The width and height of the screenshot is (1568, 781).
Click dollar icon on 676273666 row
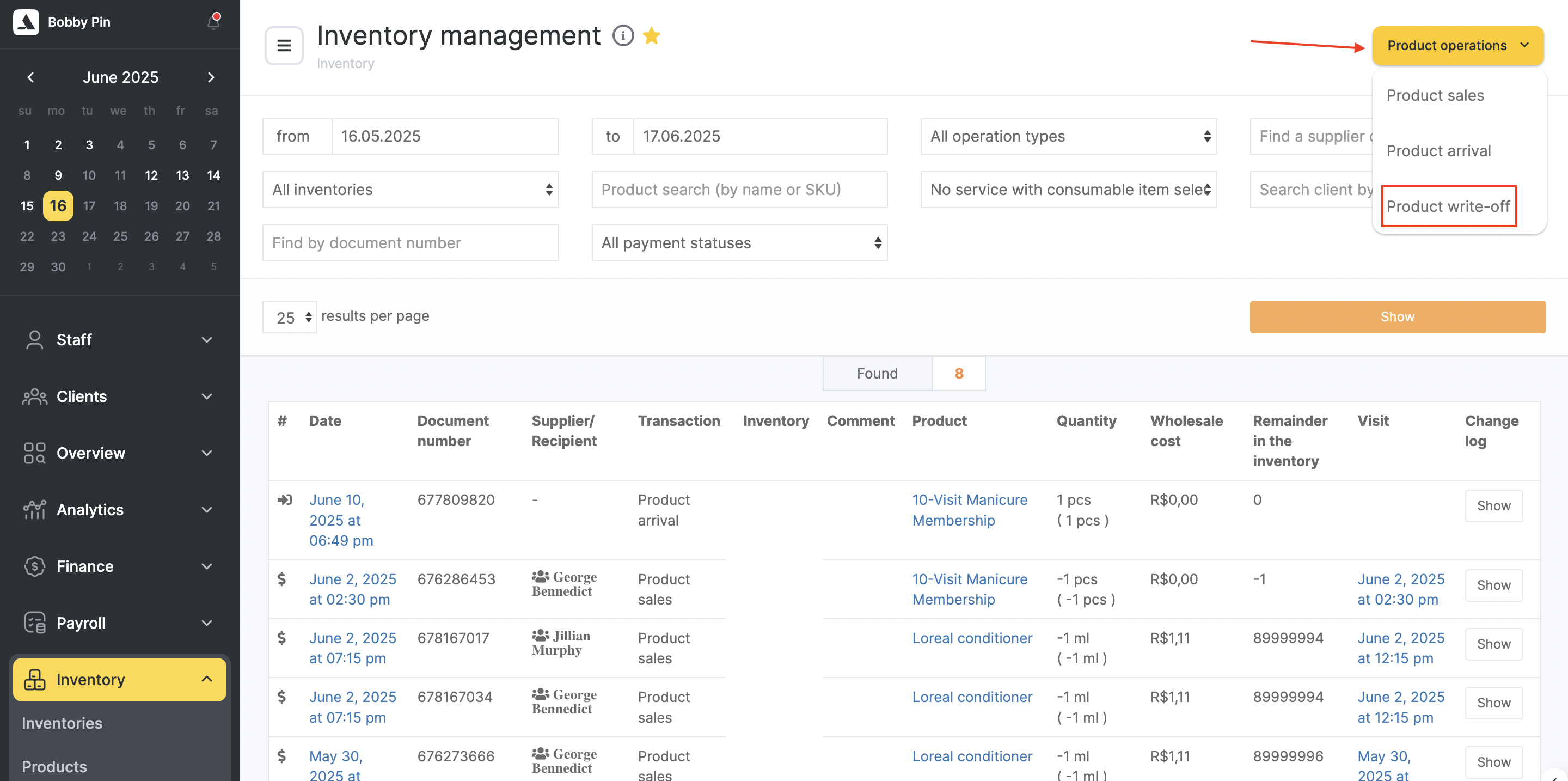tap(281, 756)
